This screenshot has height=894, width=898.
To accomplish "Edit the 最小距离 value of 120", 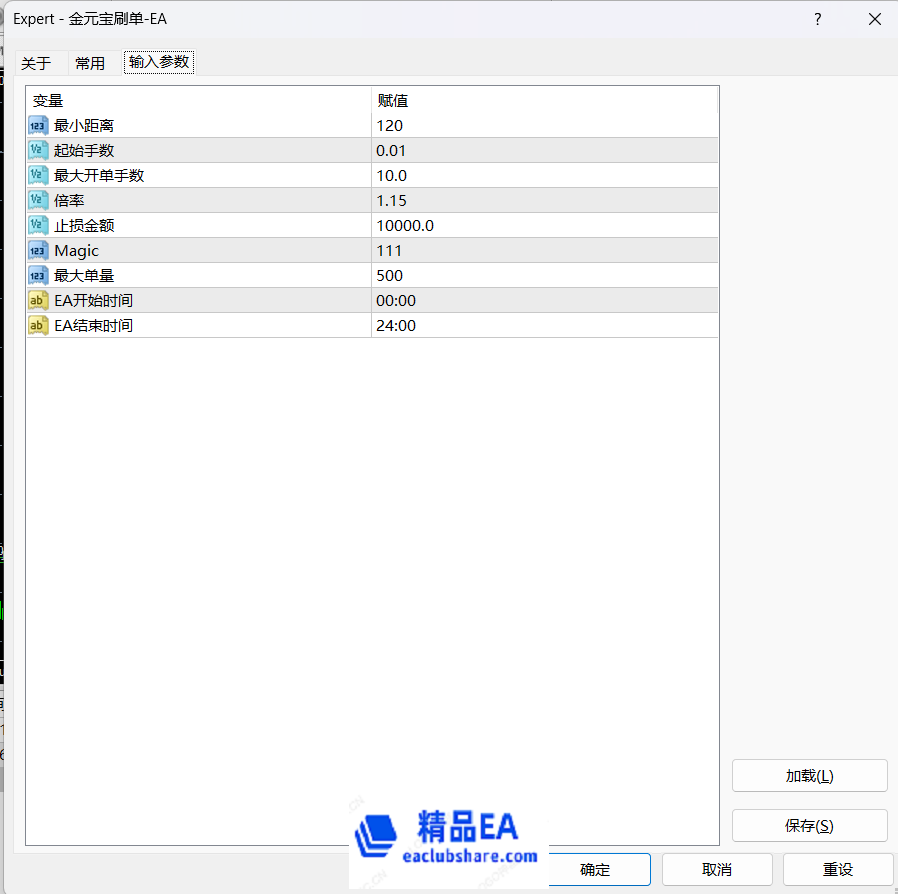I will tap(450, 125).
